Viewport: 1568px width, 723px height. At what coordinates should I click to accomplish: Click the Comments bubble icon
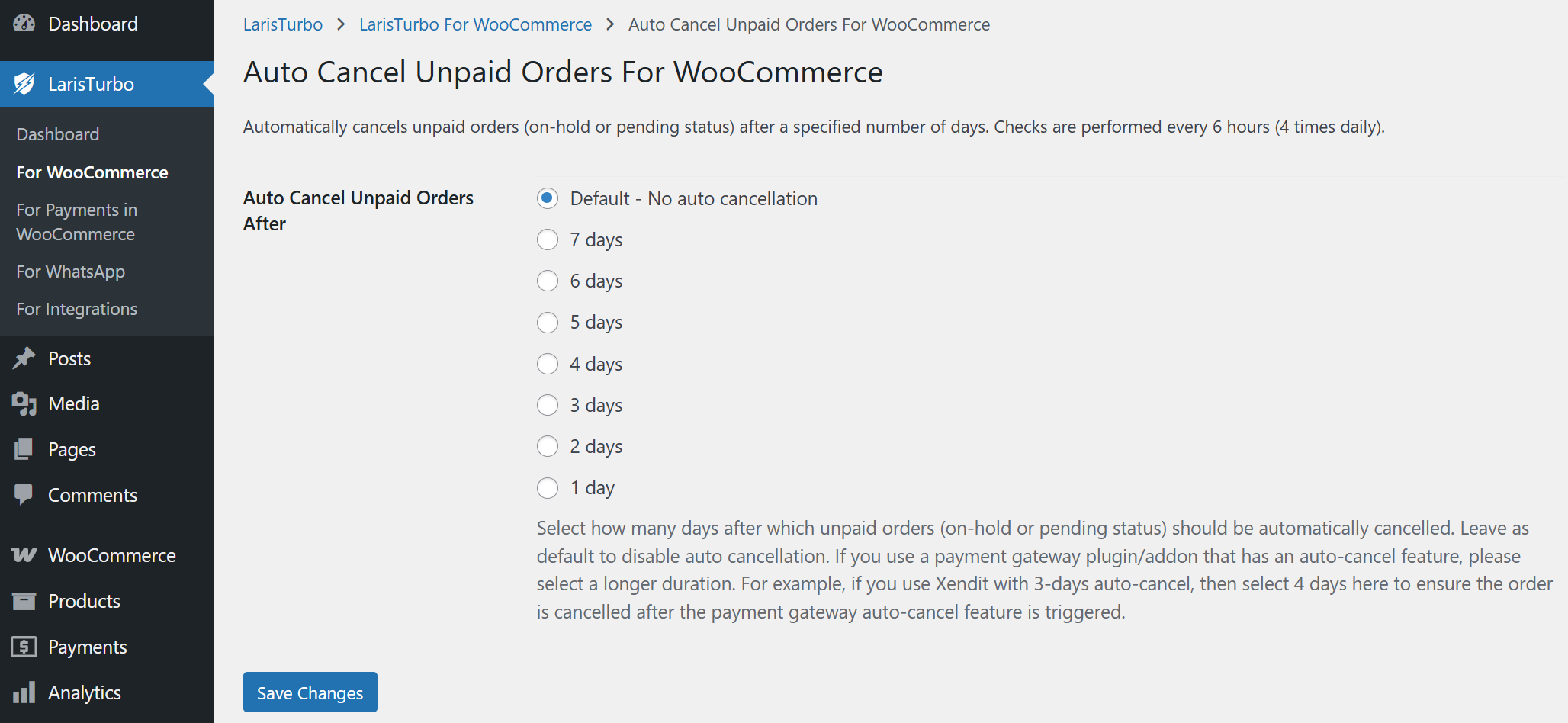(x=24, y=494)
